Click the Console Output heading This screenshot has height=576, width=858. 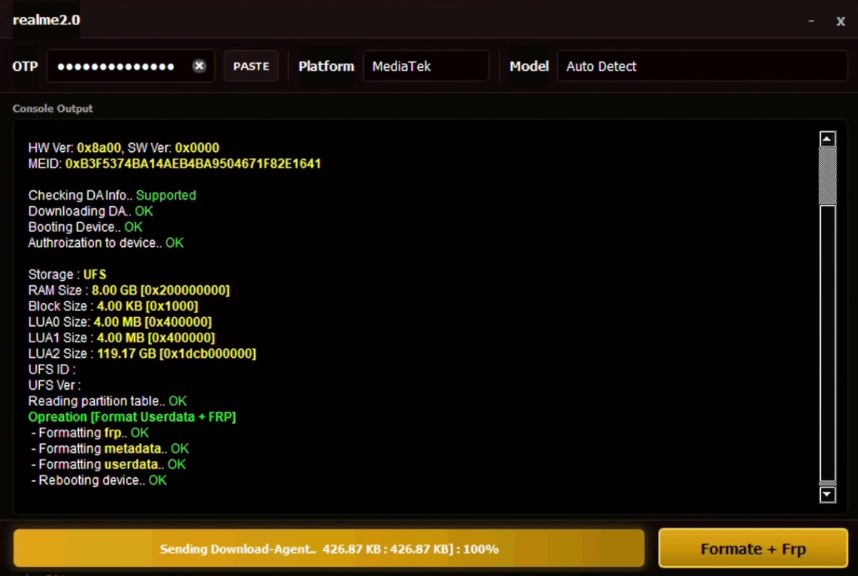coord(52,108)
